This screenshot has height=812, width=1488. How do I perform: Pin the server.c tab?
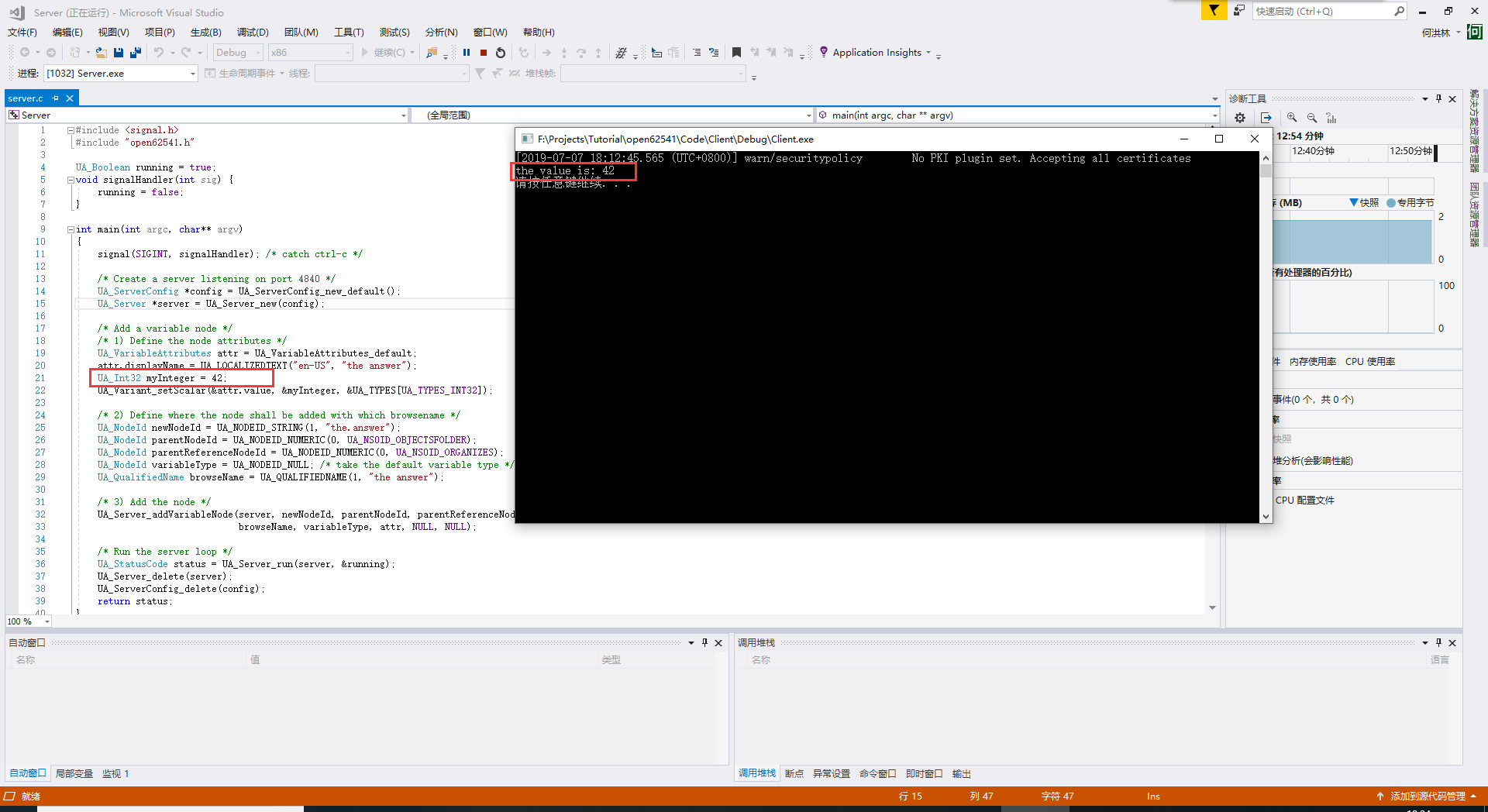point(56,98)
